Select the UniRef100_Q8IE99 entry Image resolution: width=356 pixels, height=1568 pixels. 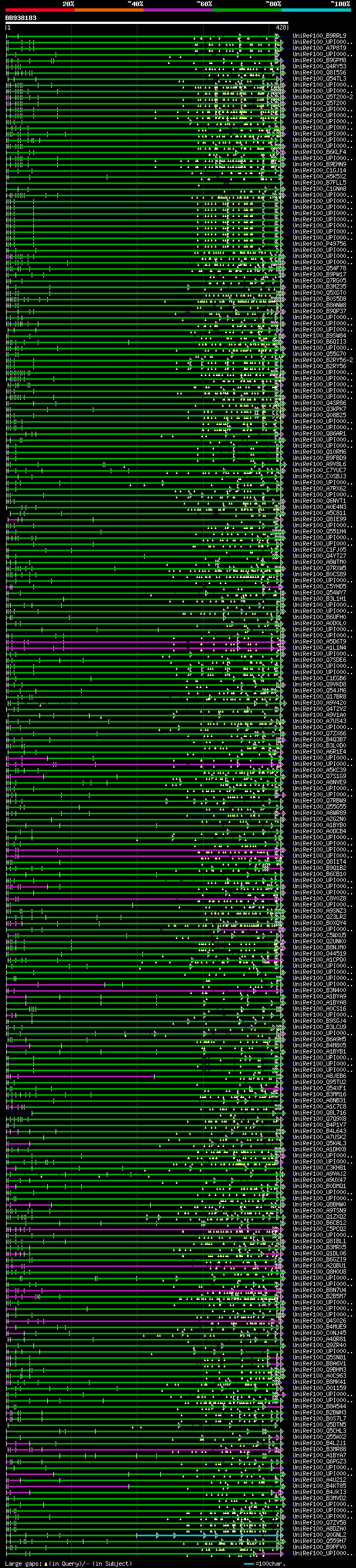click(x=319, y=518)
